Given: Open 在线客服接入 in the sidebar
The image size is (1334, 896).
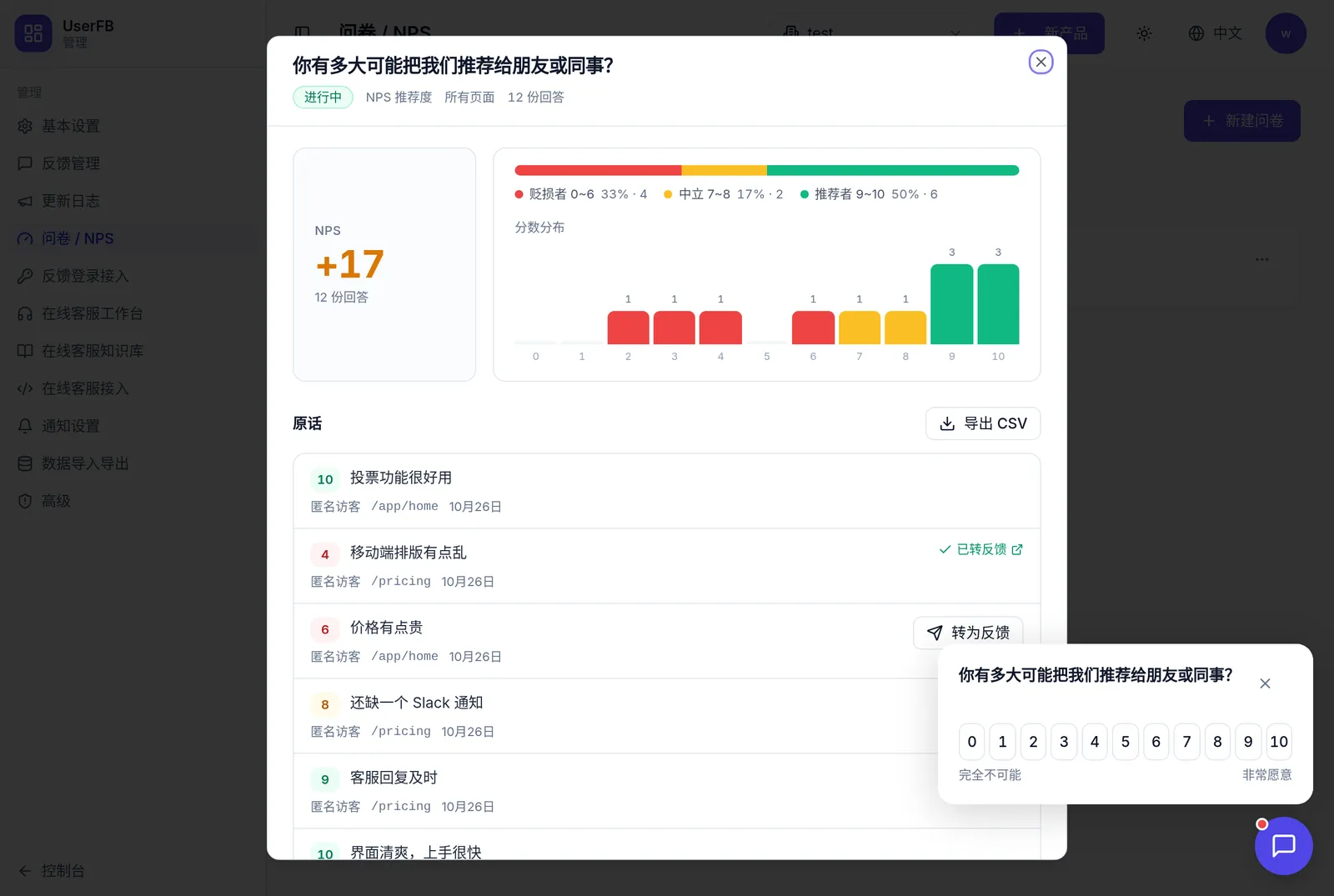Looking at the screenshot, I should (133, 388).
